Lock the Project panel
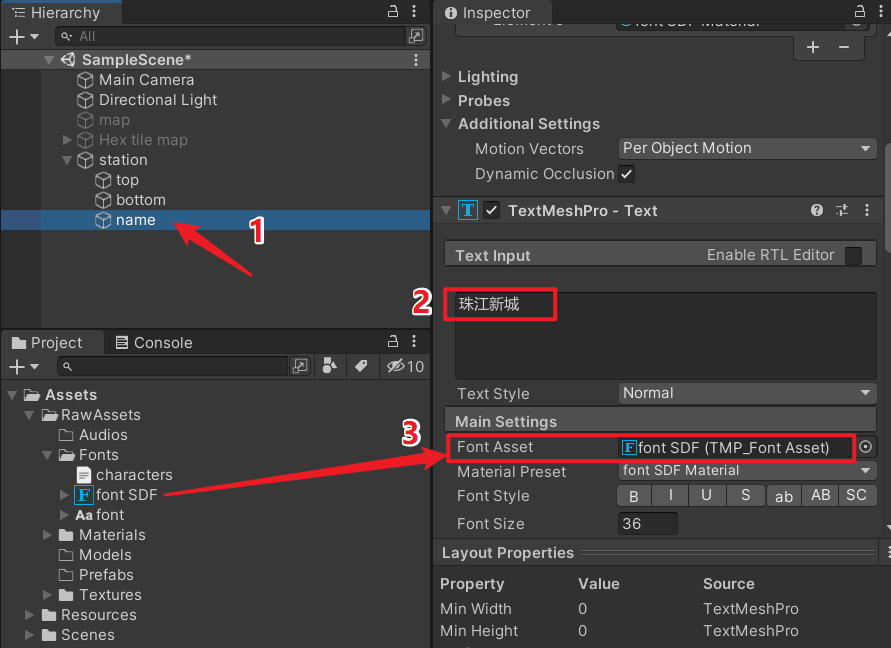891x648 pixels. click(393, 341)
